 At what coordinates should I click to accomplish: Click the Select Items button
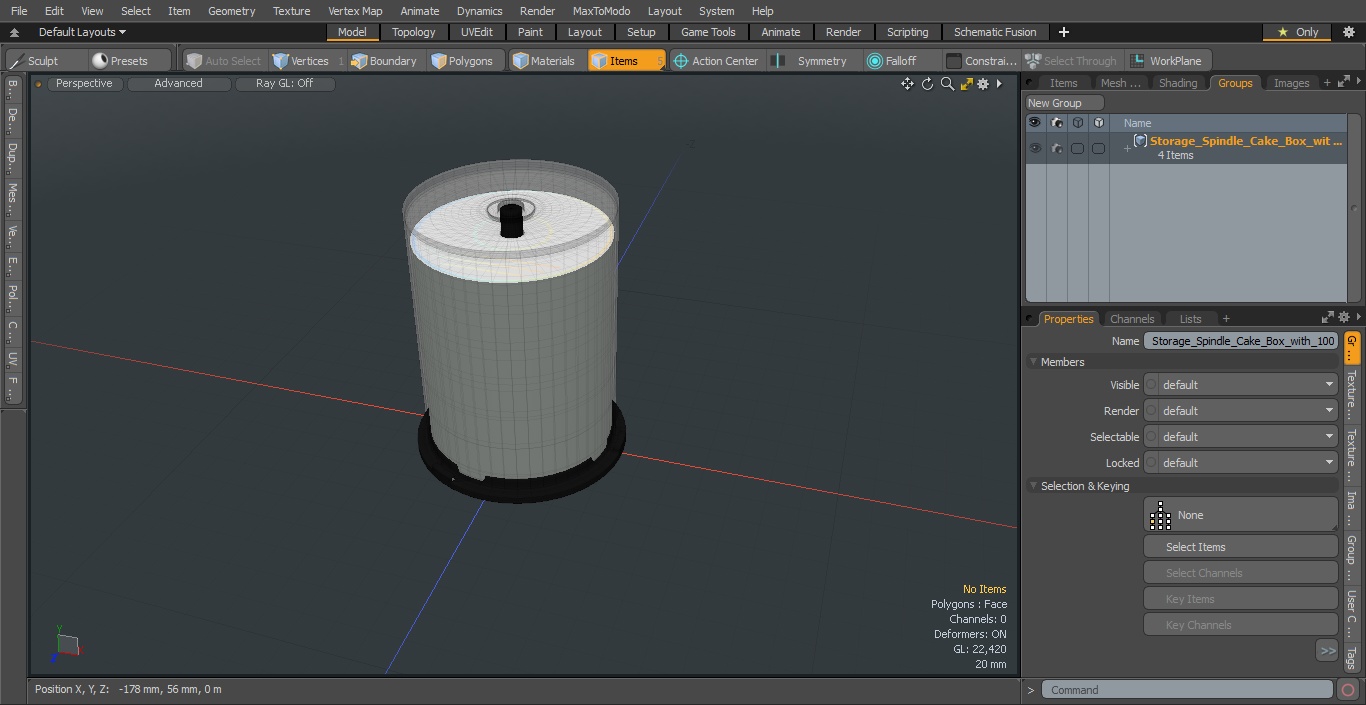(x=1240, y=547)
